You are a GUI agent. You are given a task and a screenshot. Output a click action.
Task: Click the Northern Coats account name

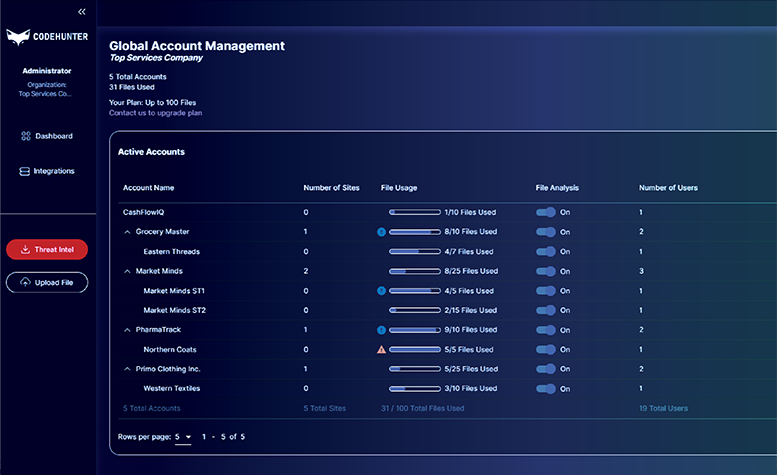pos(170,349)
